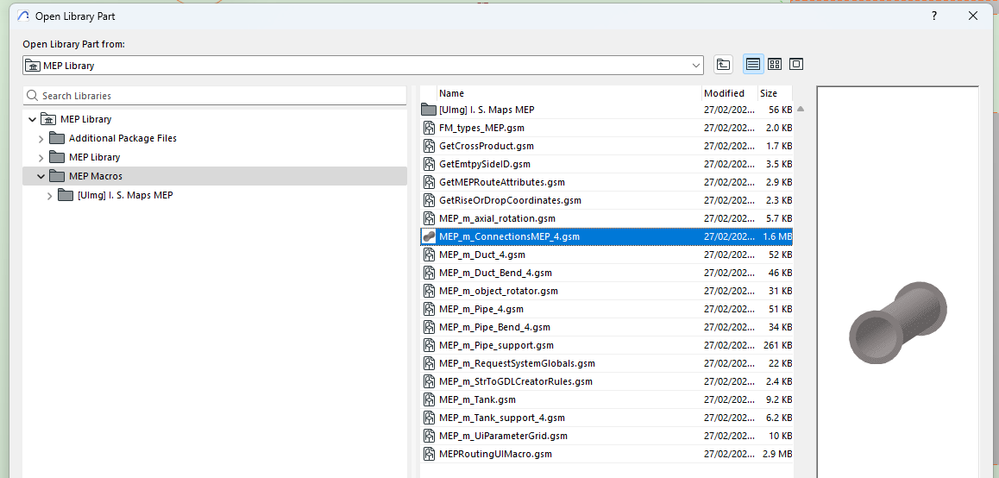Click the GetRiseOrDropCoordinates.gsm file icon
The image size is (999, 478).
(x=429, y=200)
